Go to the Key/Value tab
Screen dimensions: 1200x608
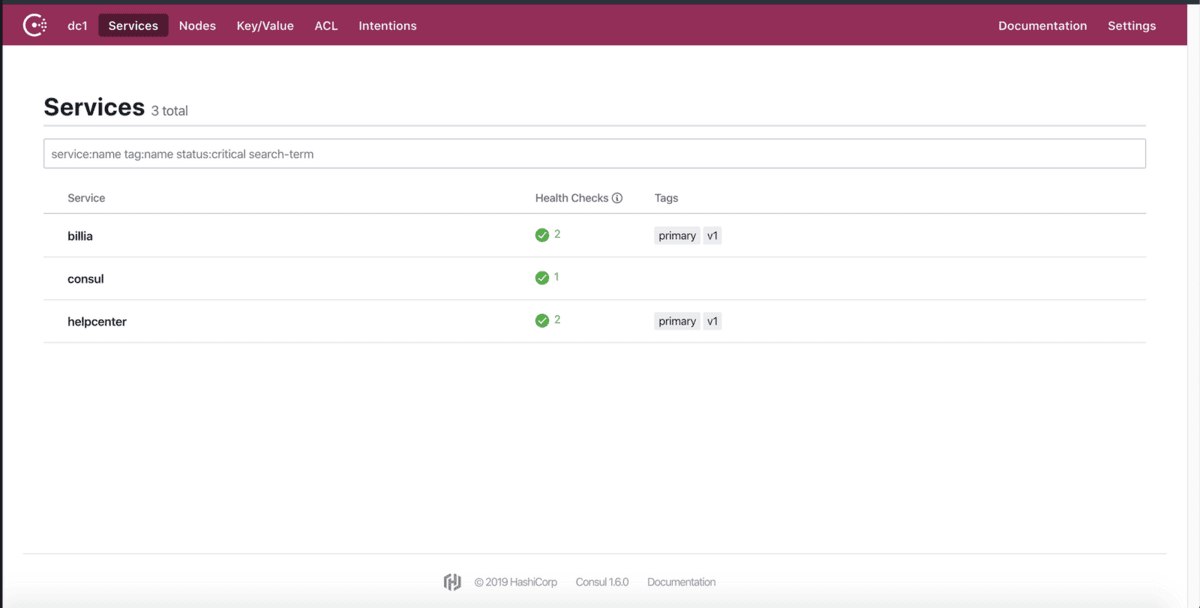[265, 26]
